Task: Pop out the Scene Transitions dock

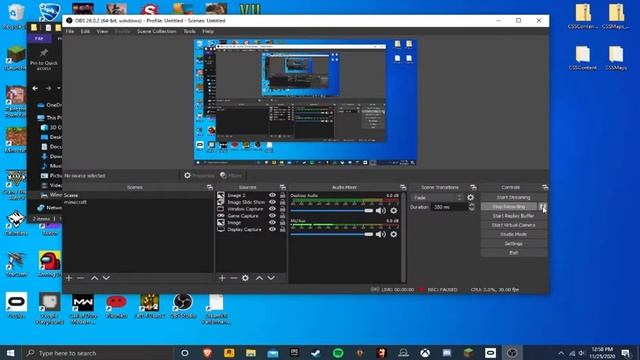Action: [473, 187]
